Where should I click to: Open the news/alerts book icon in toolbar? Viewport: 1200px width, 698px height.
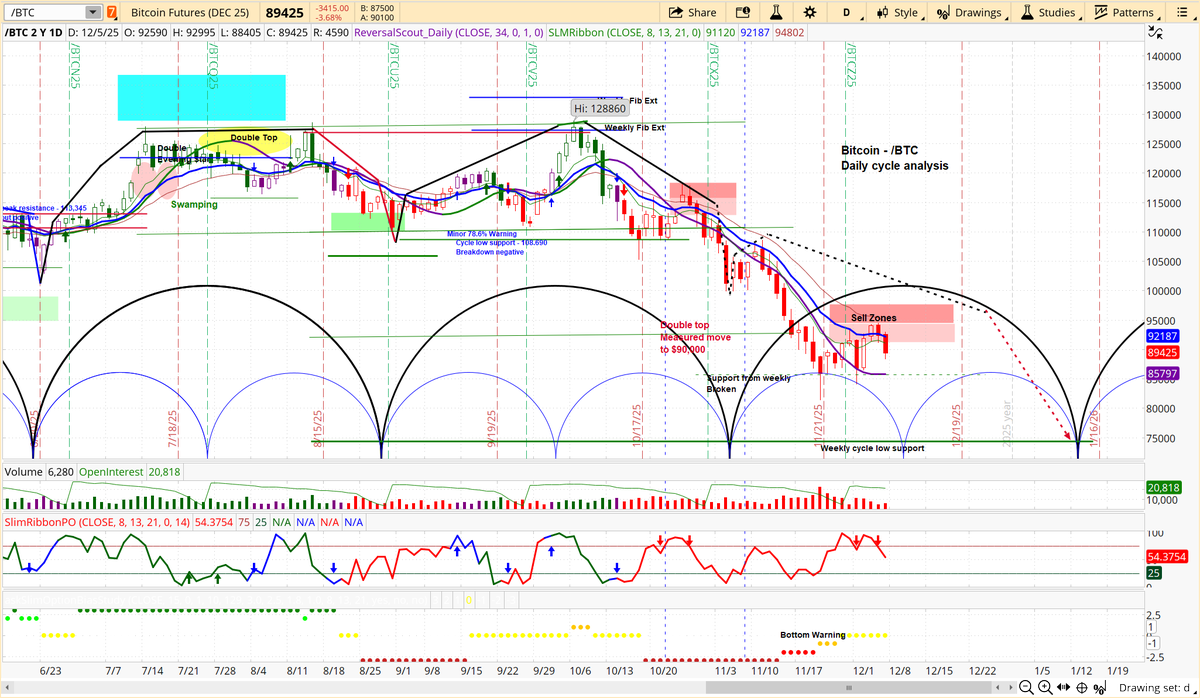(x=742, y=13)
